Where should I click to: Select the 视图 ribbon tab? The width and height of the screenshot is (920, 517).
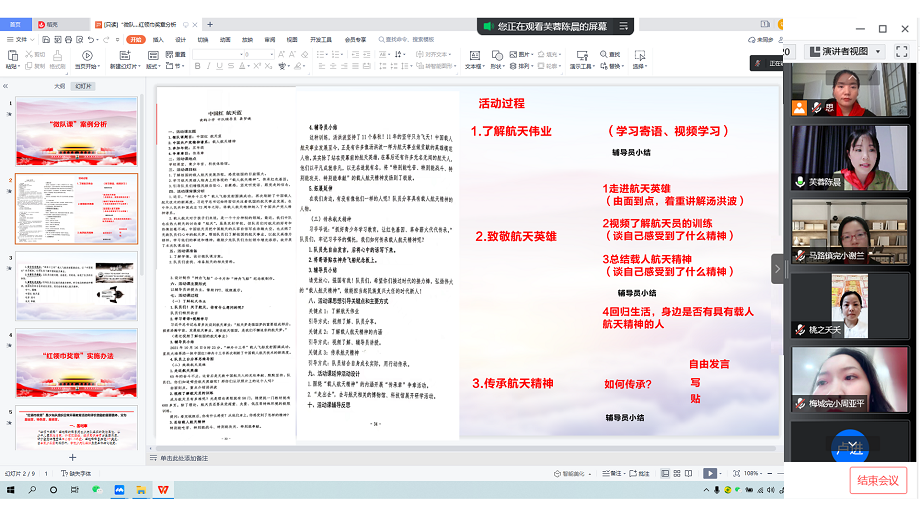click(292, 40)
